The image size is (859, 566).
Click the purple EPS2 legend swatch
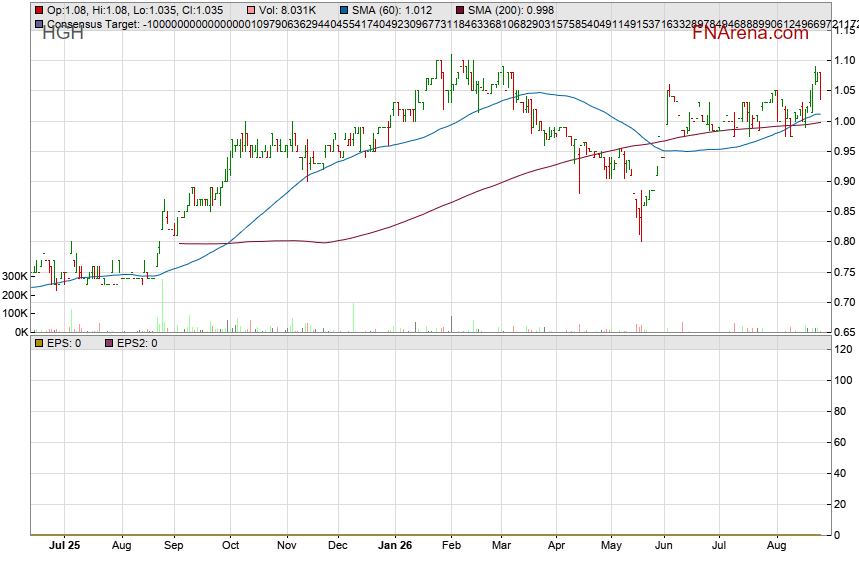click(x=109, y=344)
